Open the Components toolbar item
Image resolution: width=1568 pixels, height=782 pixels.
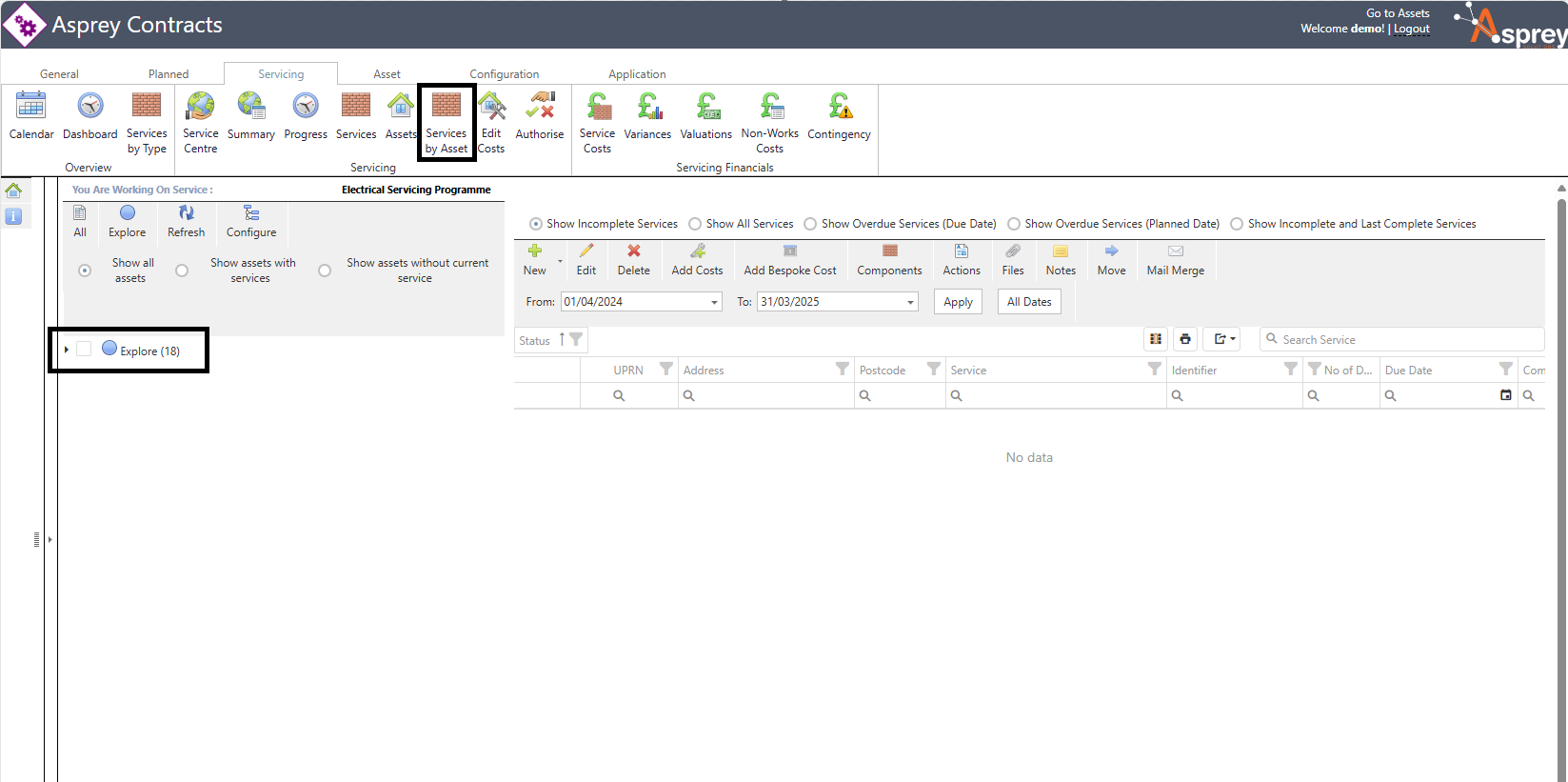[x=889, y=259]
